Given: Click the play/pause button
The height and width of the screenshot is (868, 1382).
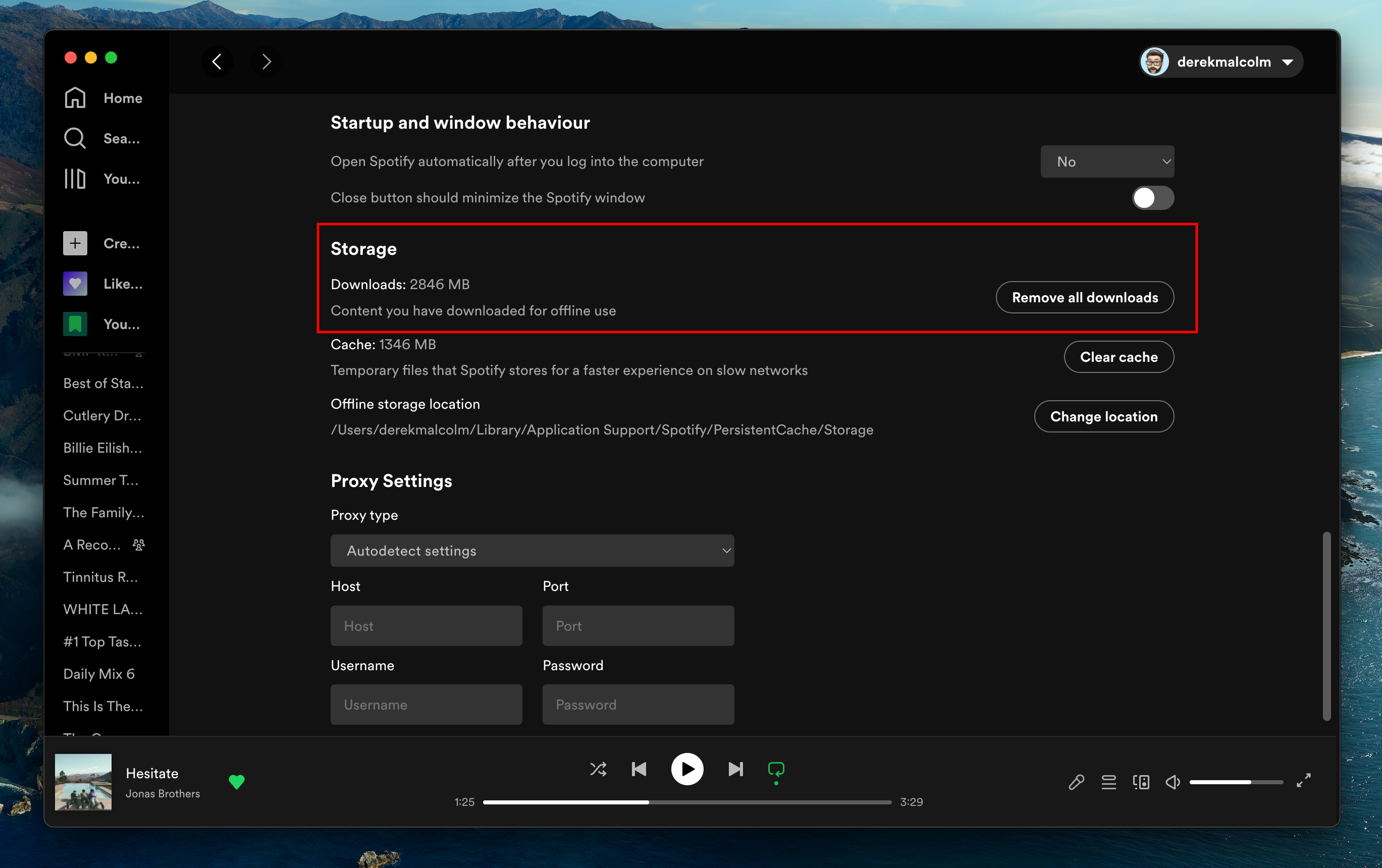Looking at the screenshot, I should pyautogui.click(x=687, y=770).
